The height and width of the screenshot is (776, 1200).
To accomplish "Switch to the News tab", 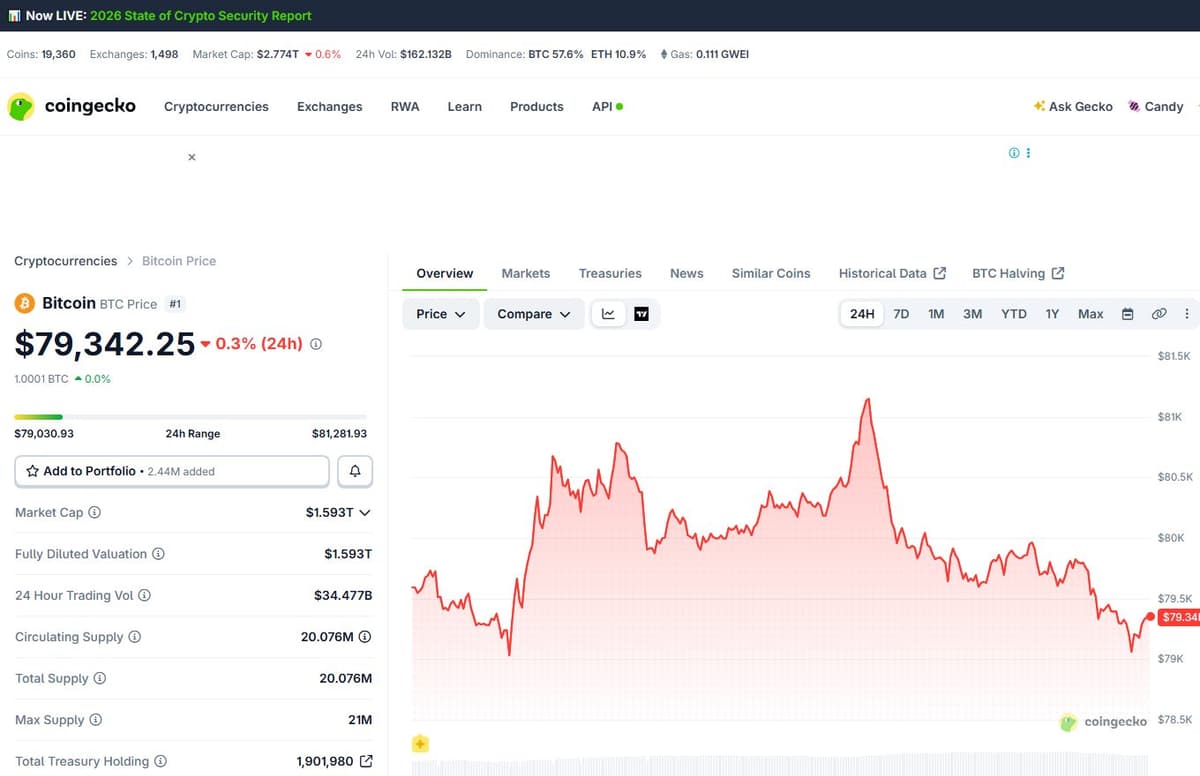I will point(687,273).
